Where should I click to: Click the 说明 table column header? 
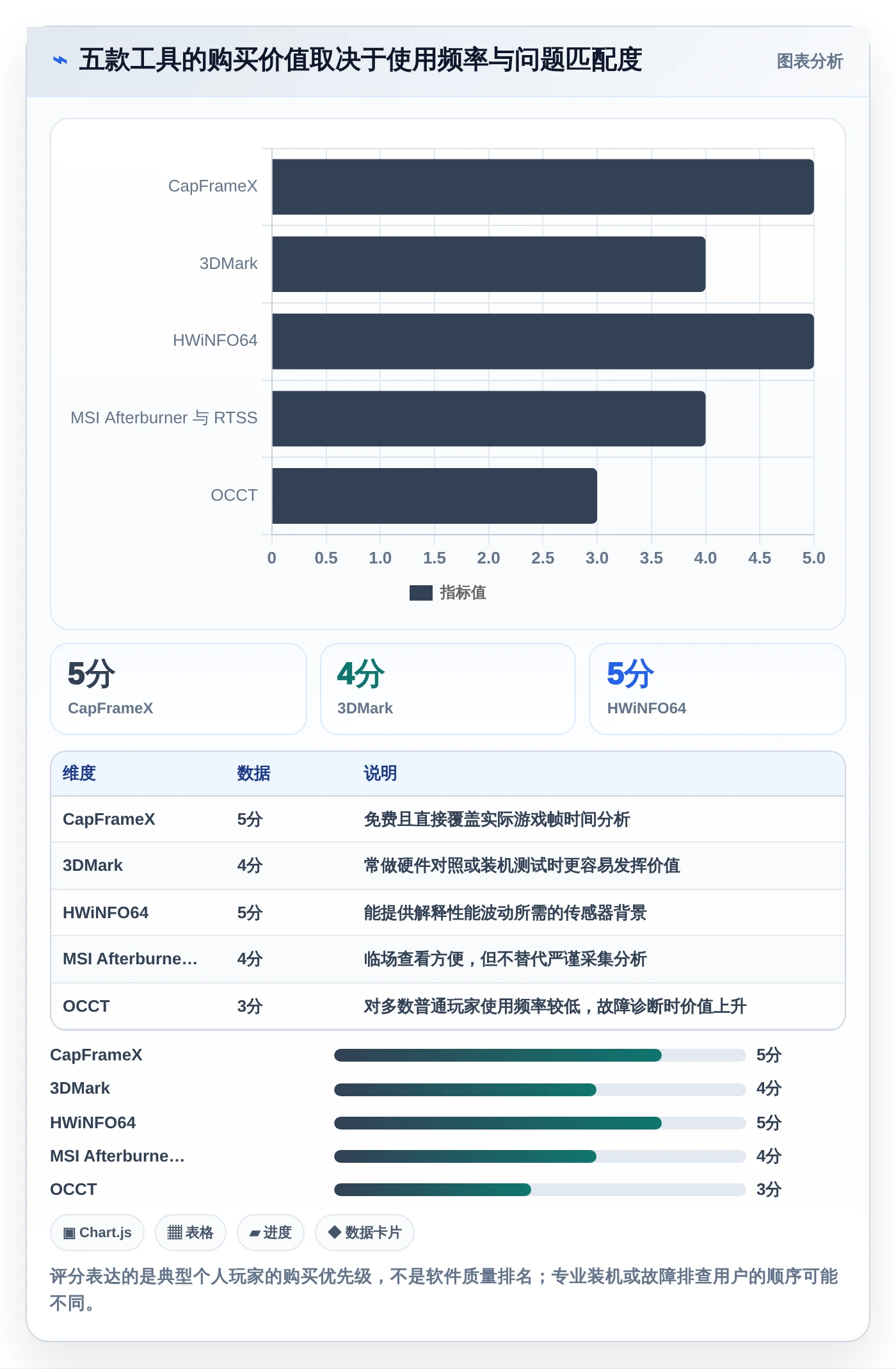[x=380, y=774]
